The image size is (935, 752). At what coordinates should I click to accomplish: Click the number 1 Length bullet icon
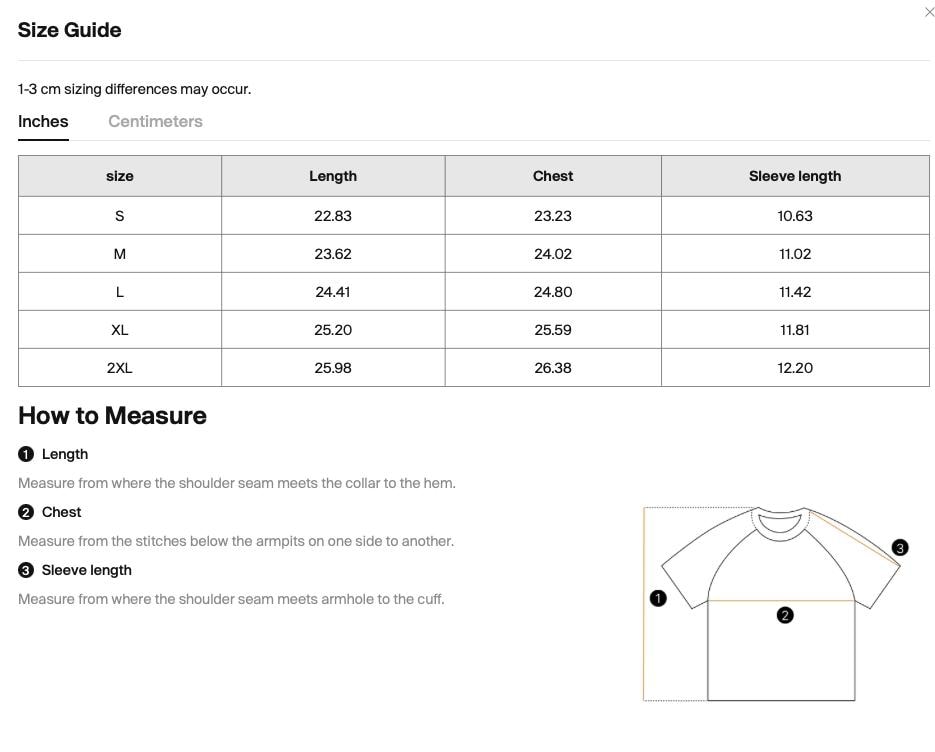26,454
